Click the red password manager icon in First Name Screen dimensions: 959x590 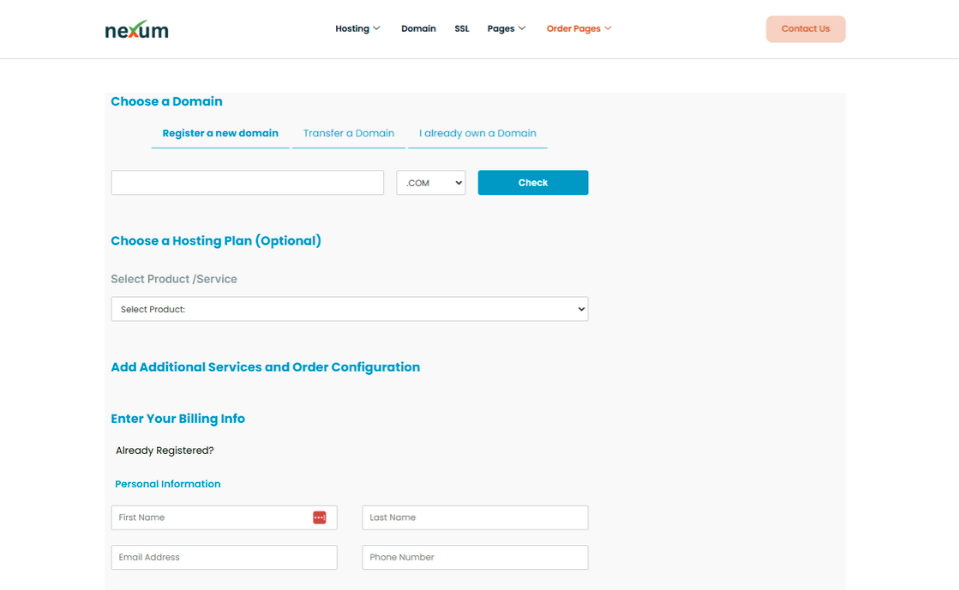pos(319,518)
